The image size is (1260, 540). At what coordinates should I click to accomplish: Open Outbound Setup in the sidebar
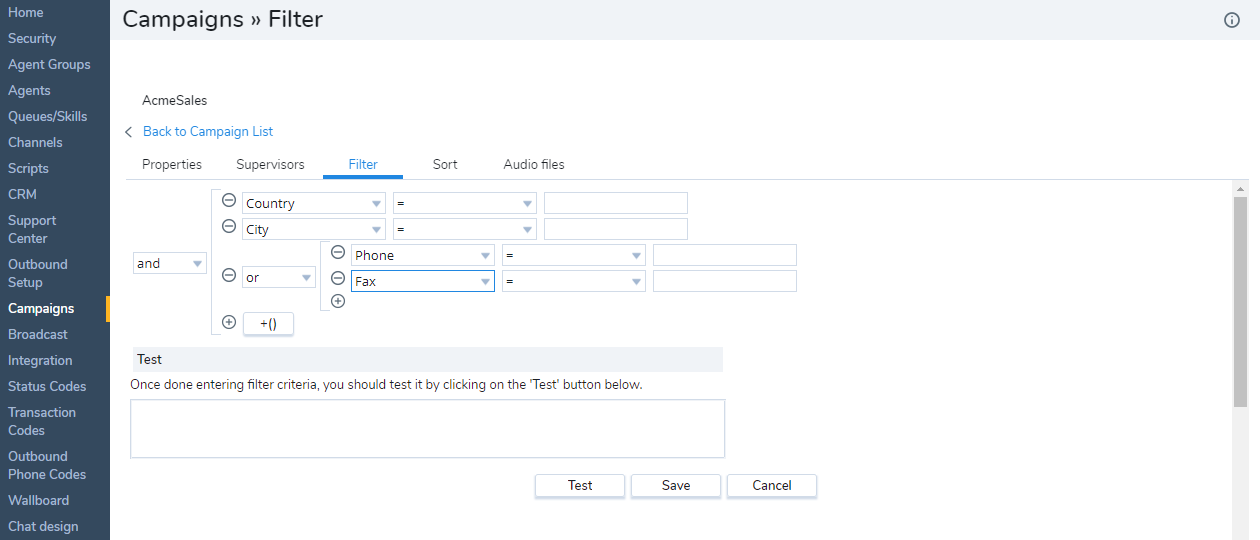(38, 273)
